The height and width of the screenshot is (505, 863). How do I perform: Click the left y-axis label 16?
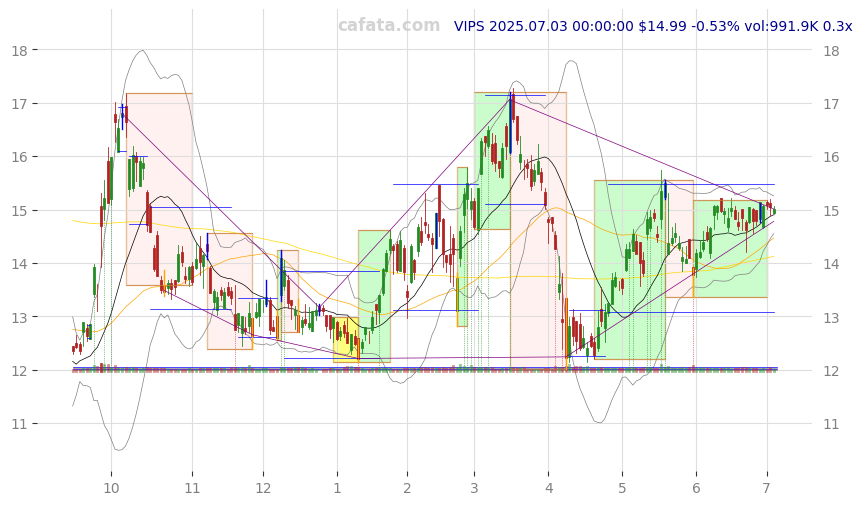coord(19,157)
